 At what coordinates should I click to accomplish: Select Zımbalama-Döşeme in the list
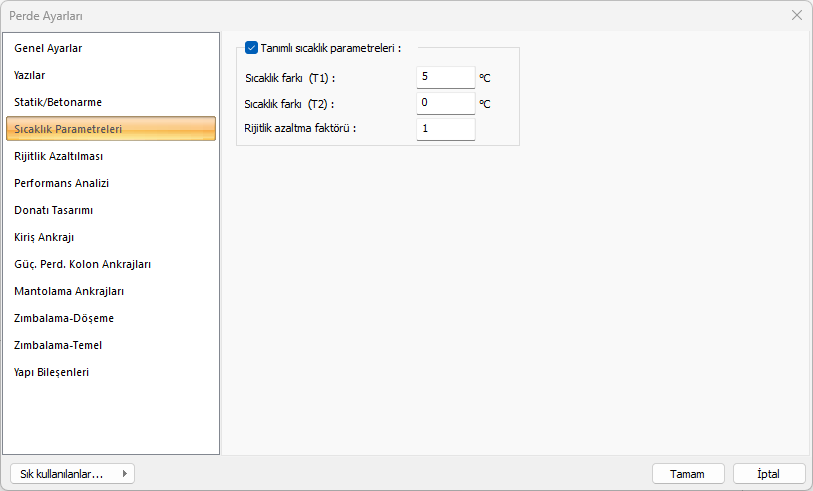[x=64, y=318]
